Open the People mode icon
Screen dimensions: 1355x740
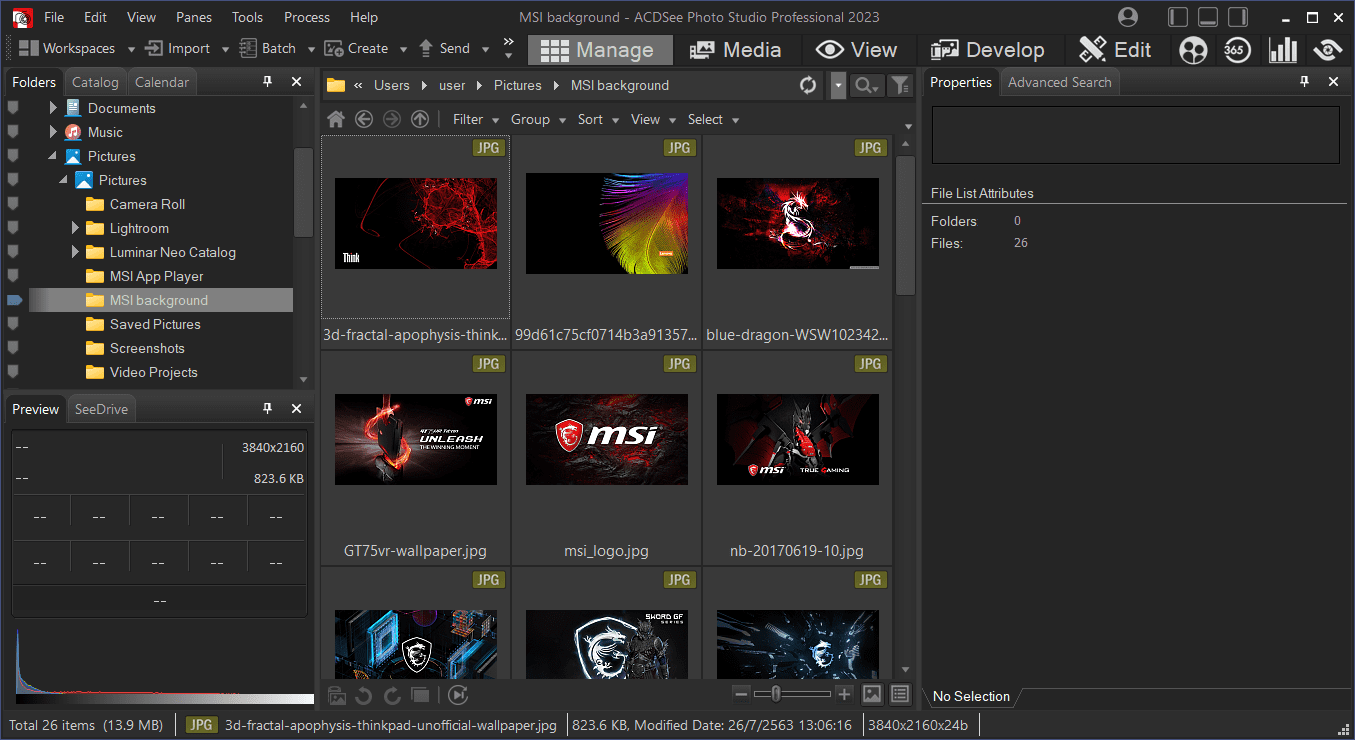coord(1193,50)
